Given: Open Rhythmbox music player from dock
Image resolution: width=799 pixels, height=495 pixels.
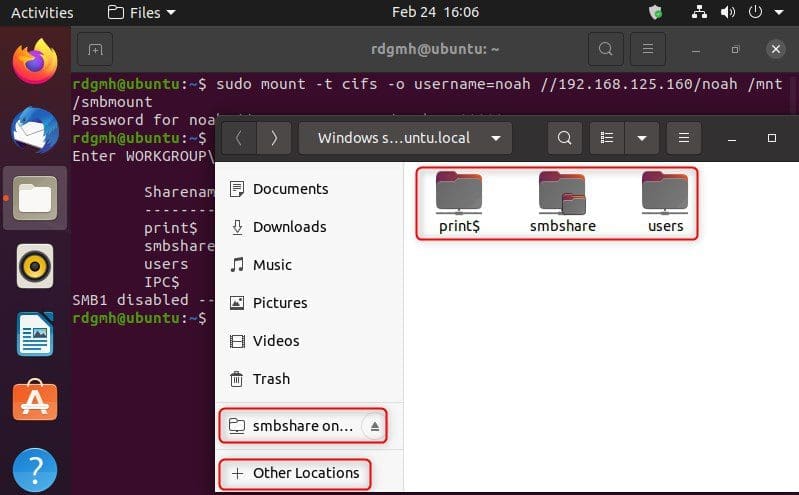Looking at the screenshot, I should [35, 267].
